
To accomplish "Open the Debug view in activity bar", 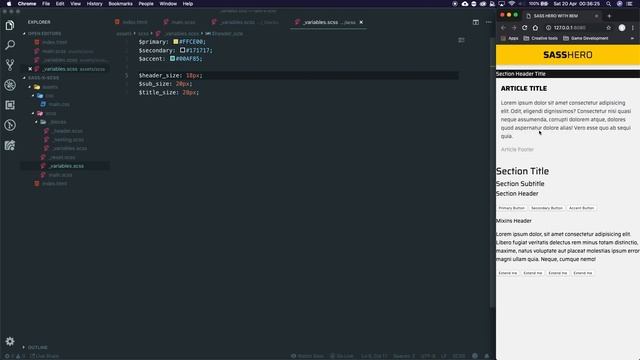I will [x=10, y=85].
